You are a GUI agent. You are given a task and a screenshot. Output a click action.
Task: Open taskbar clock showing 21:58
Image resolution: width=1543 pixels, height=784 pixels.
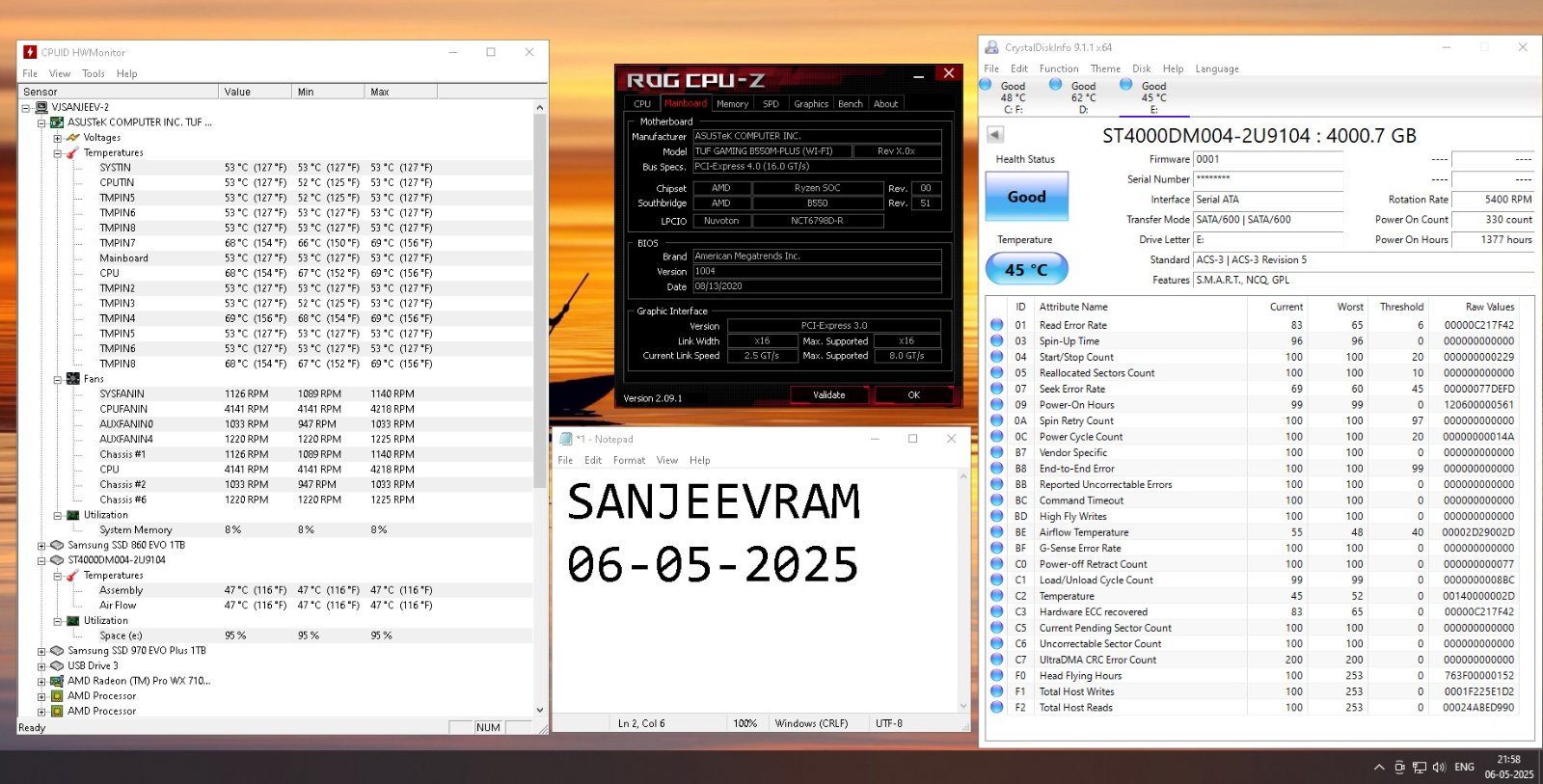(x=1508, y=767)
